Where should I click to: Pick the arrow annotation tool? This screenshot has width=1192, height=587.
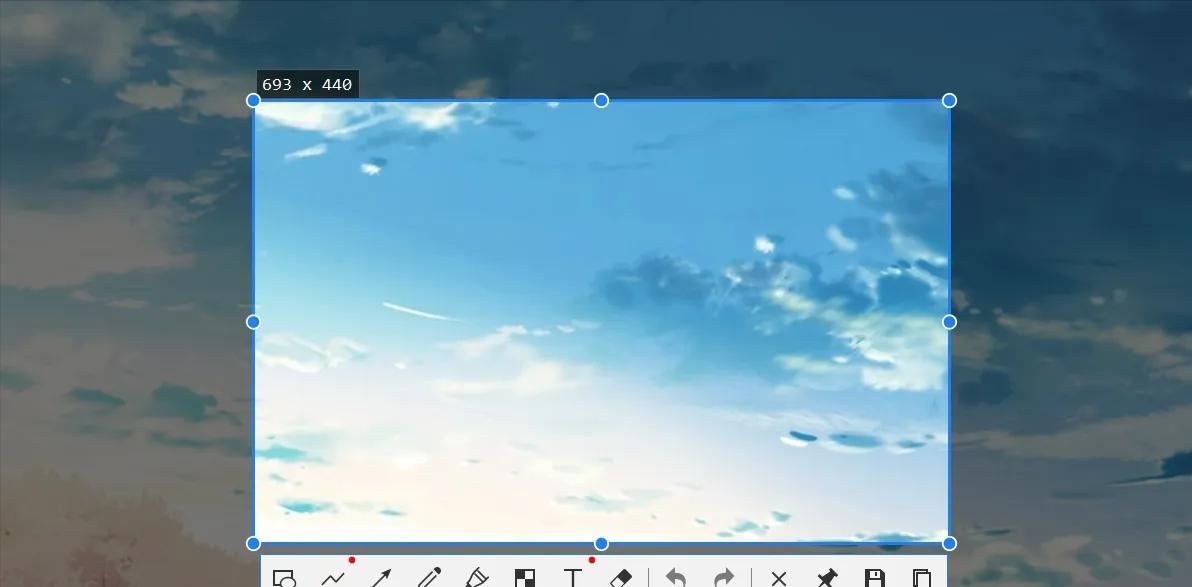381,577
